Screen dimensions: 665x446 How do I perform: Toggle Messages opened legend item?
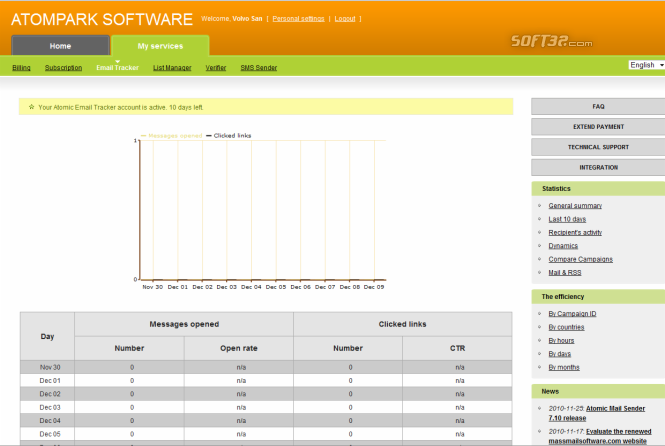pyautogui.click(x=171, y=136)
